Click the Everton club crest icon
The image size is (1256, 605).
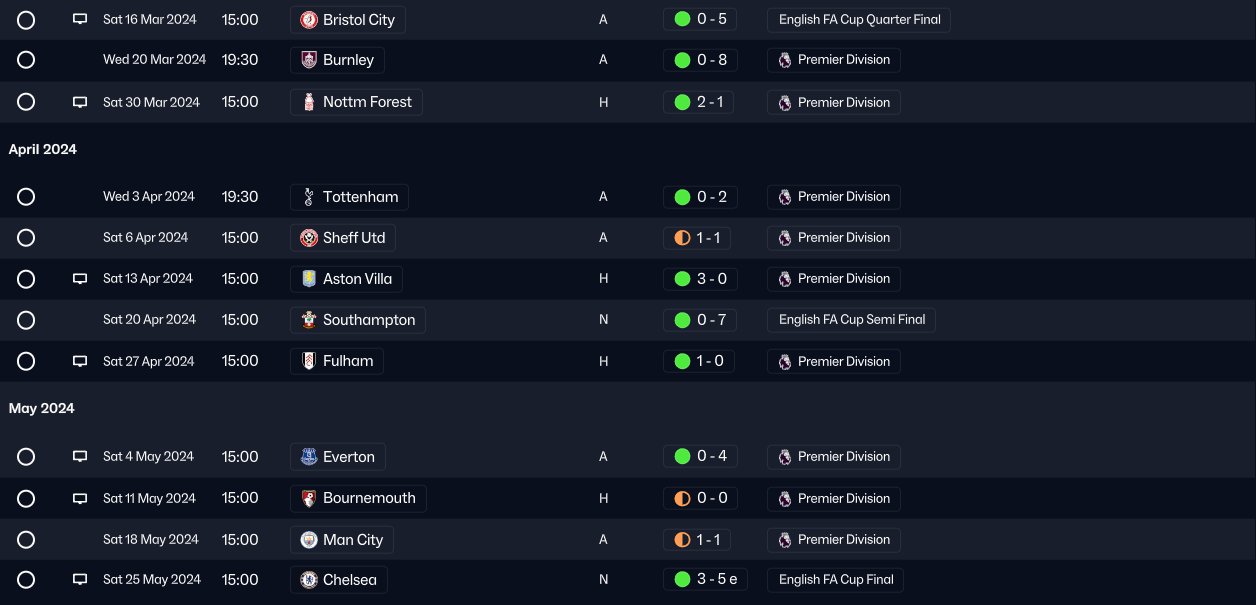point(309,457)
